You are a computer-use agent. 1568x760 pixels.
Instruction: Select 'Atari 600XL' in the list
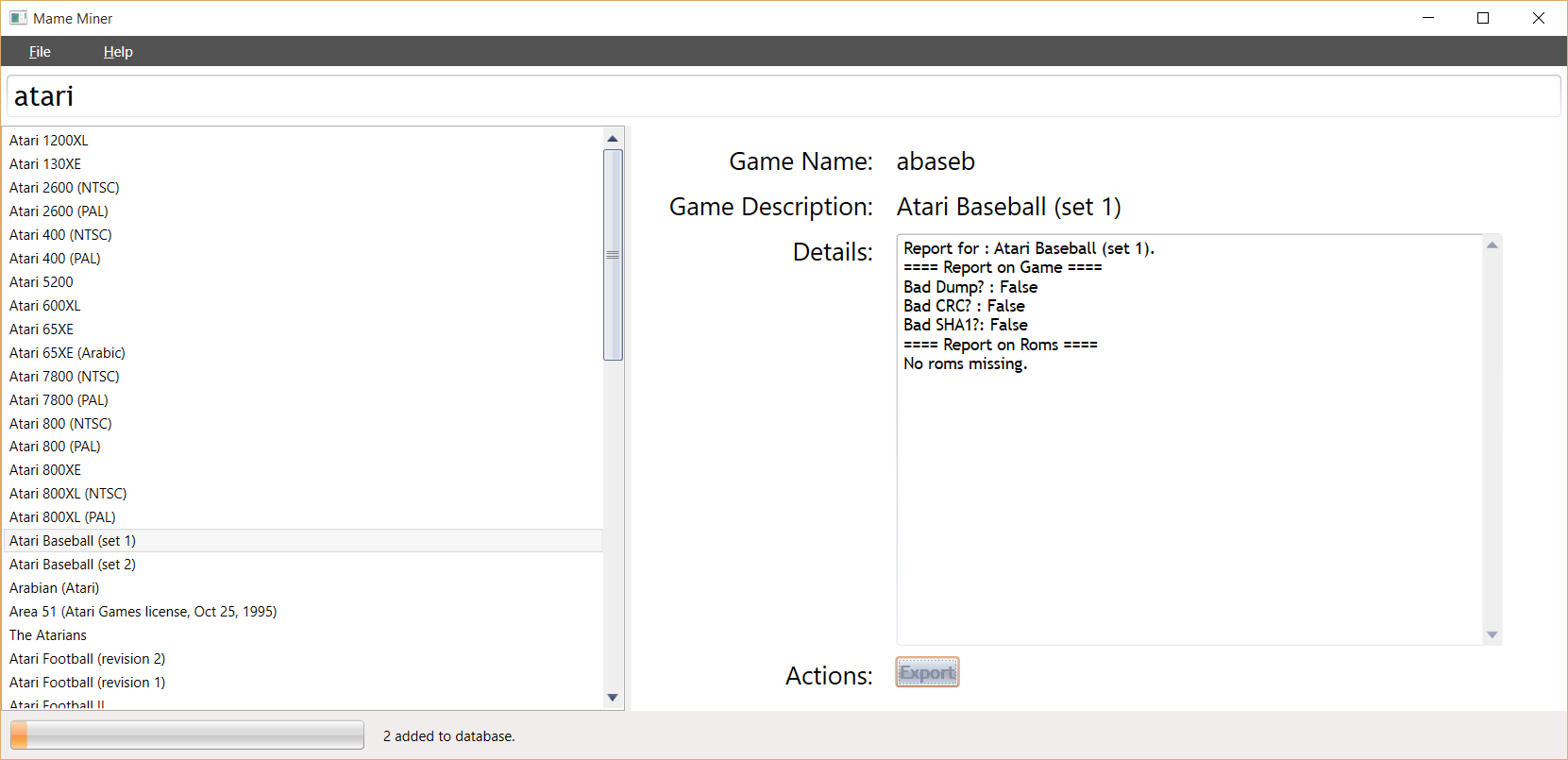[303, 306]
